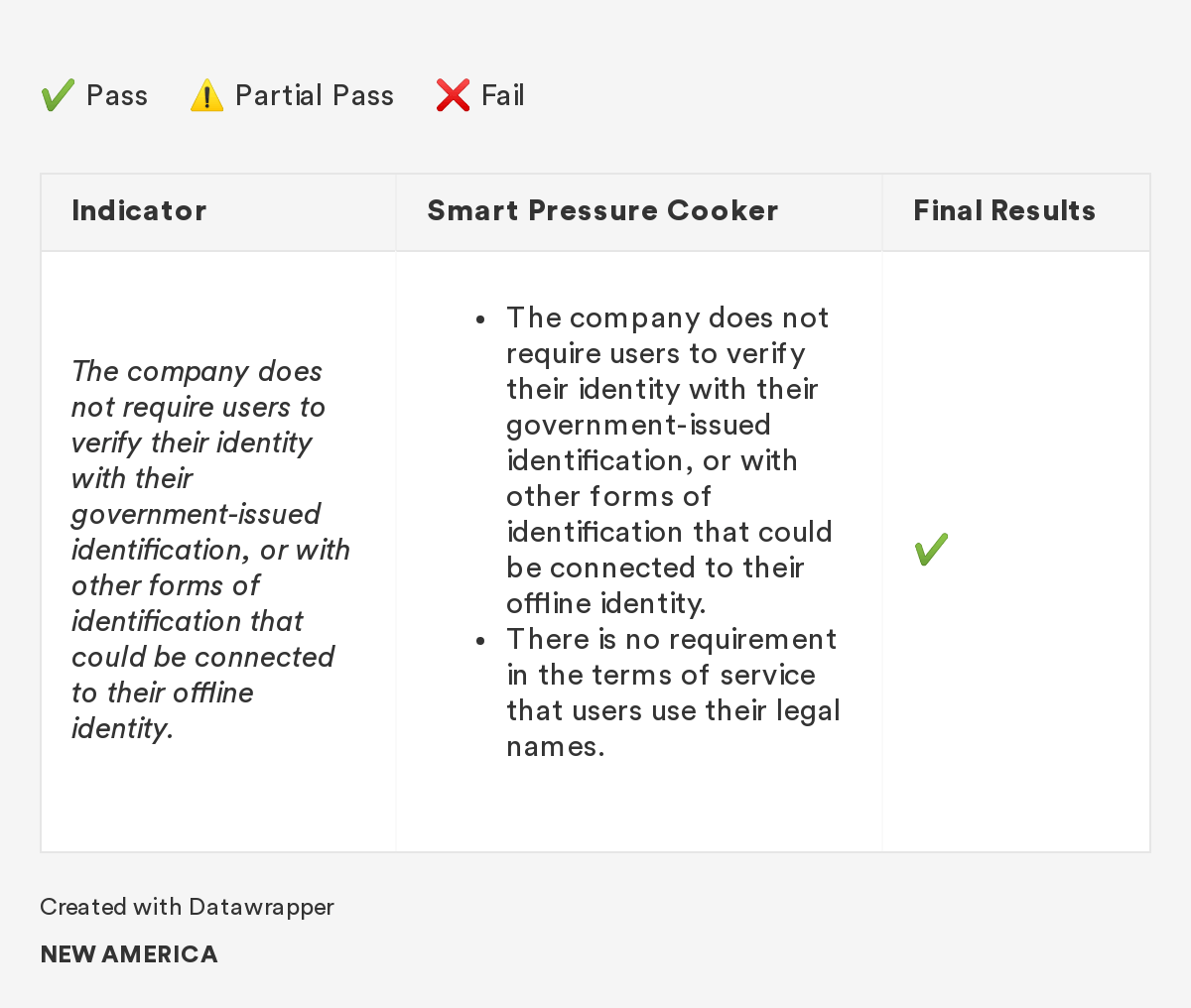Viewport: 1191px width, 1008px height.
Task: Click the green Pass checkmark legend icon
Action: click(58, 95)
